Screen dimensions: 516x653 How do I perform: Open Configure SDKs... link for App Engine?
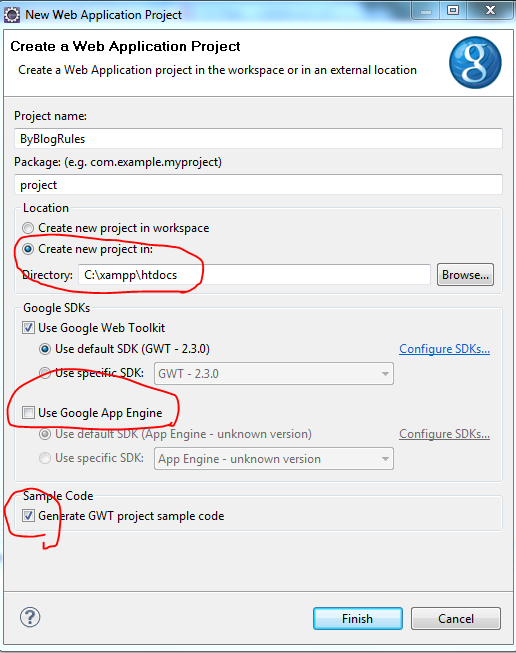[x=444, y=434]
